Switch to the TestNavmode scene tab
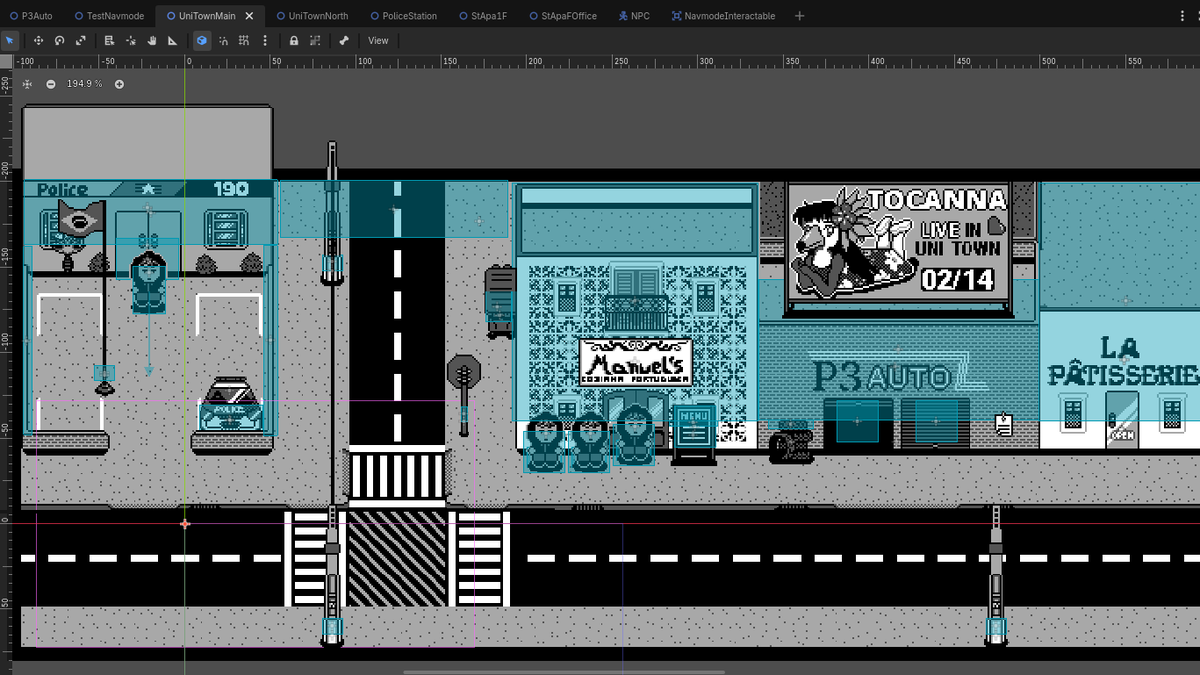1200x675 pixels. (x=109, y=16)
